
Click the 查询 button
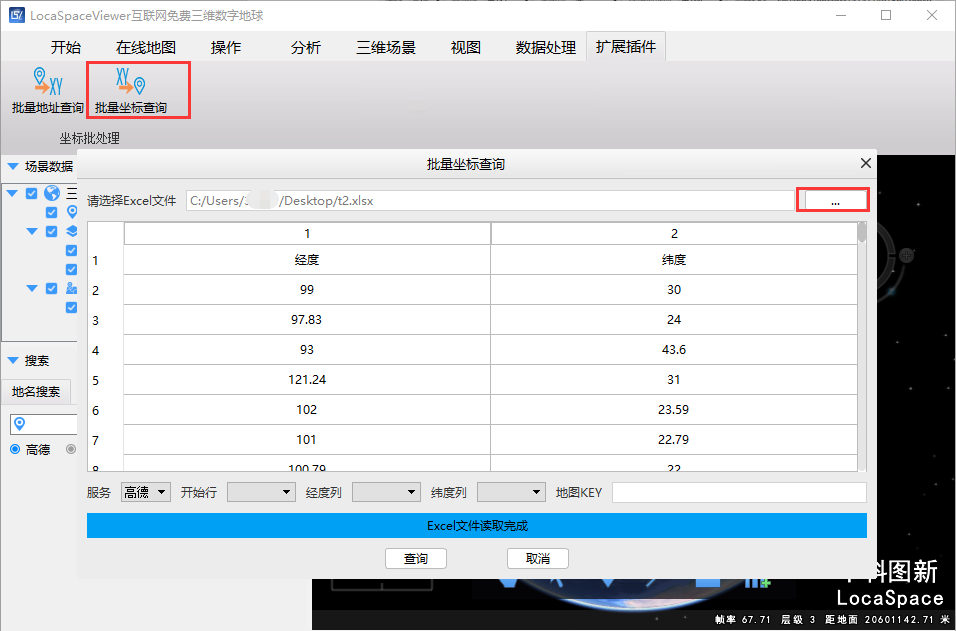pyautogui.click(x=416, y=558)
